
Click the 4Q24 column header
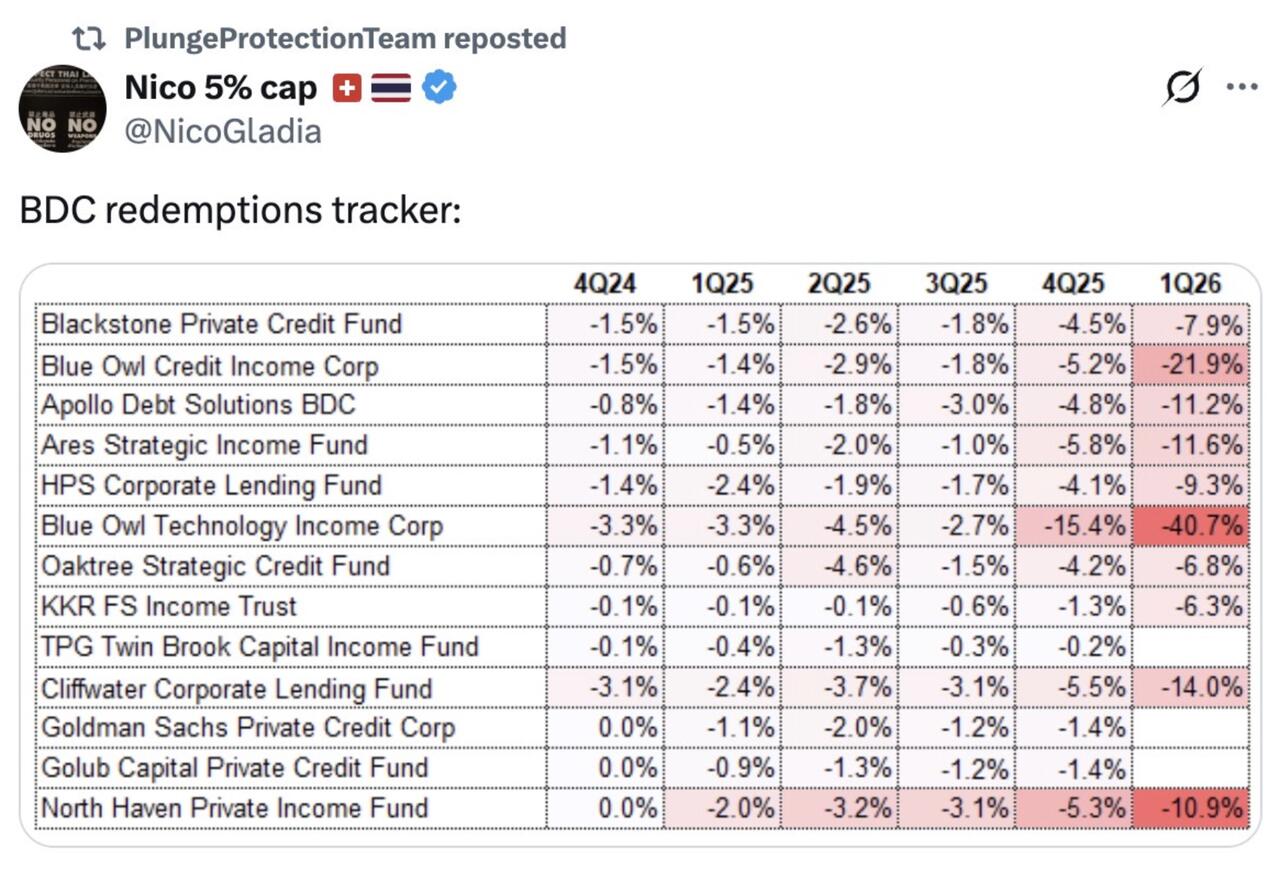click(x=604, y=284)
